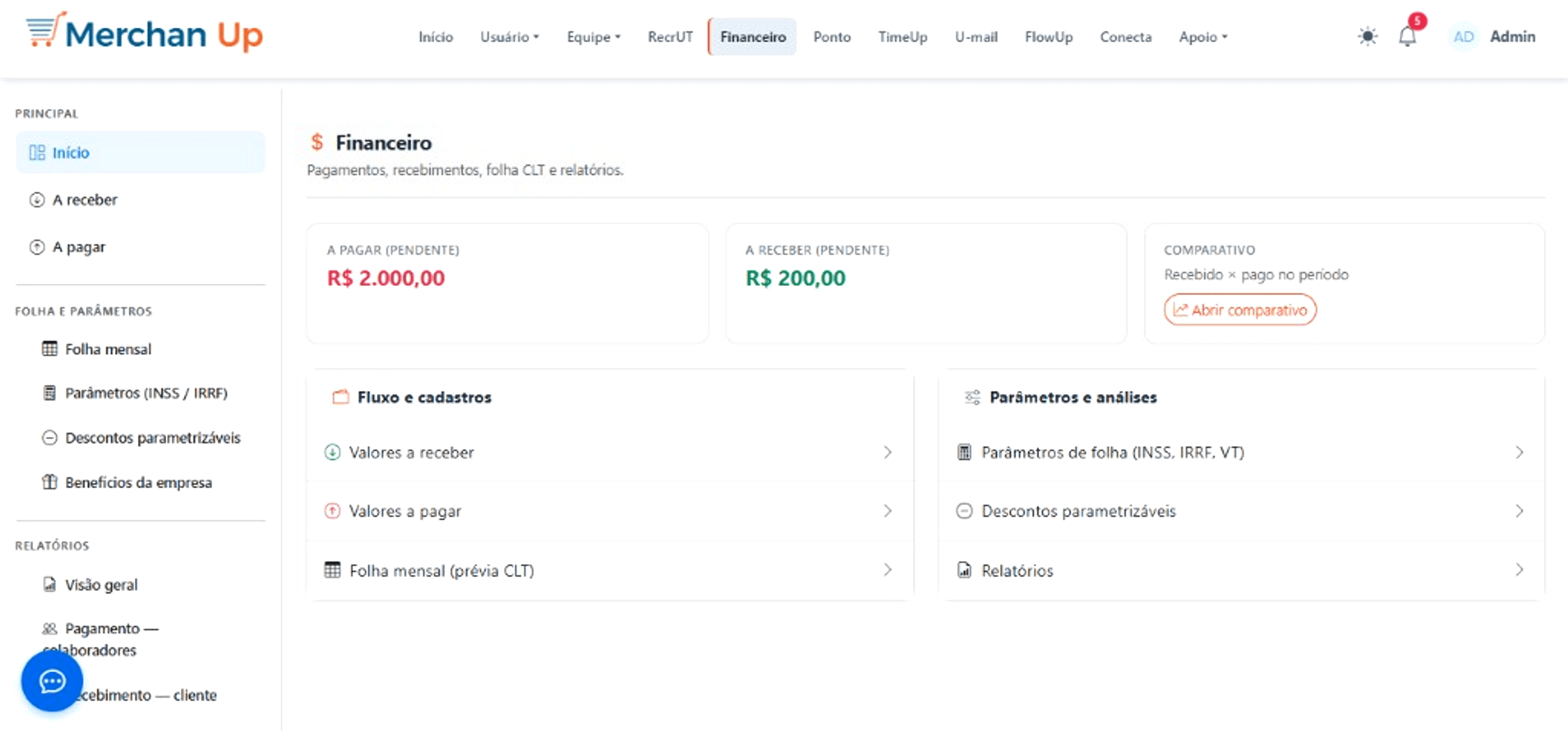
Task: Click the Recebido × pago no período text
Action: point(1256,274)
